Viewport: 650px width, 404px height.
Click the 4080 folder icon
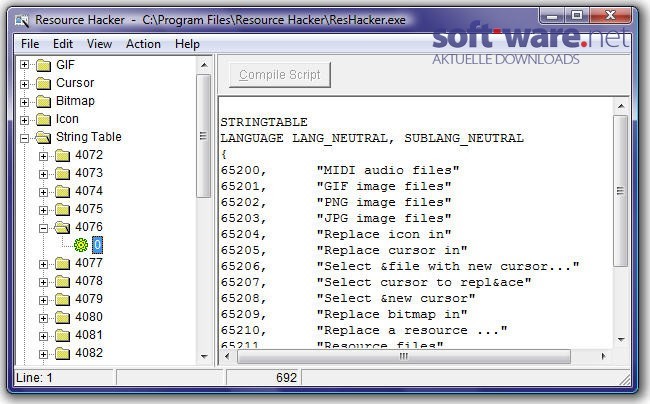[x=63, y=318]
